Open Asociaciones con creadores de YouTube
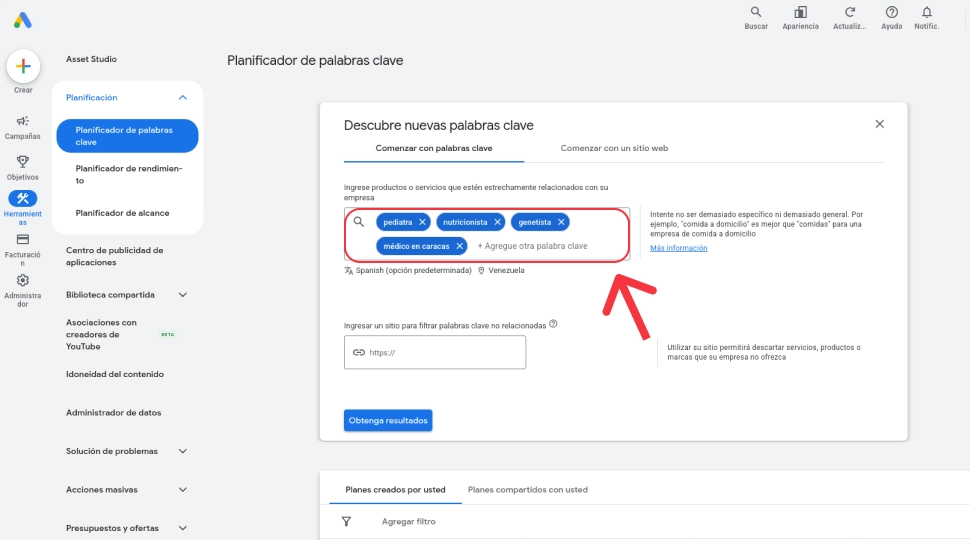Image resolution: width=970 pixels, height=540 pixels. [x=101, y=335]
